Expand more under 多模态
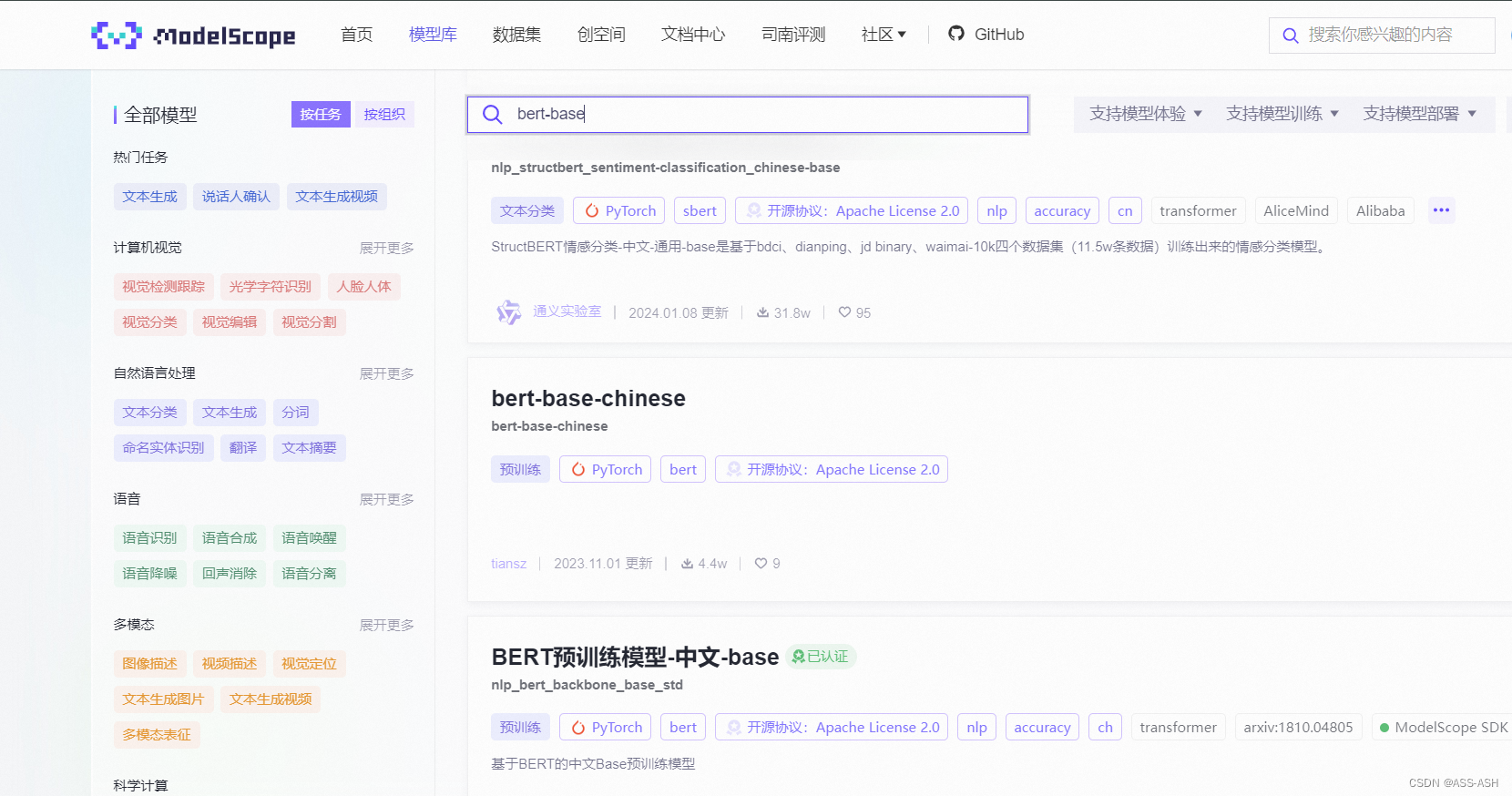The image size is (1512, 796). point(386,625)
